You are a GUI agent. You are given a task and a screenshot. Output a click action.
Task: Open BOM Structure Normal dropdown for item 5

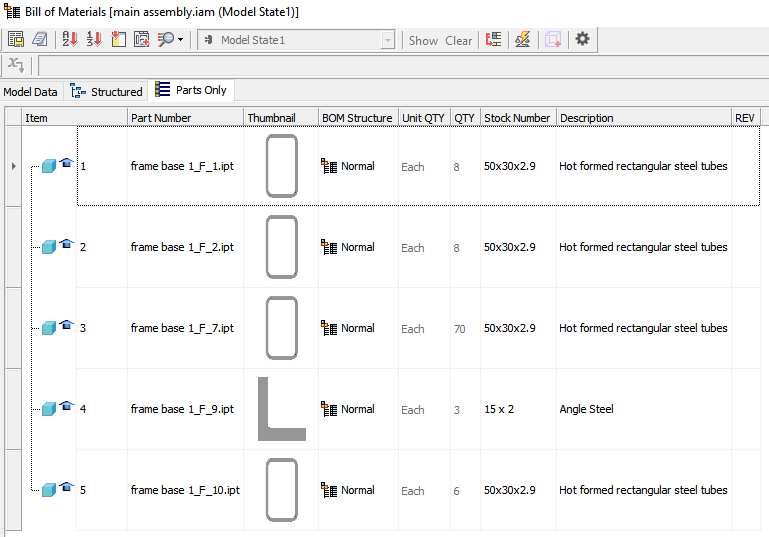(x=358, y=490)
